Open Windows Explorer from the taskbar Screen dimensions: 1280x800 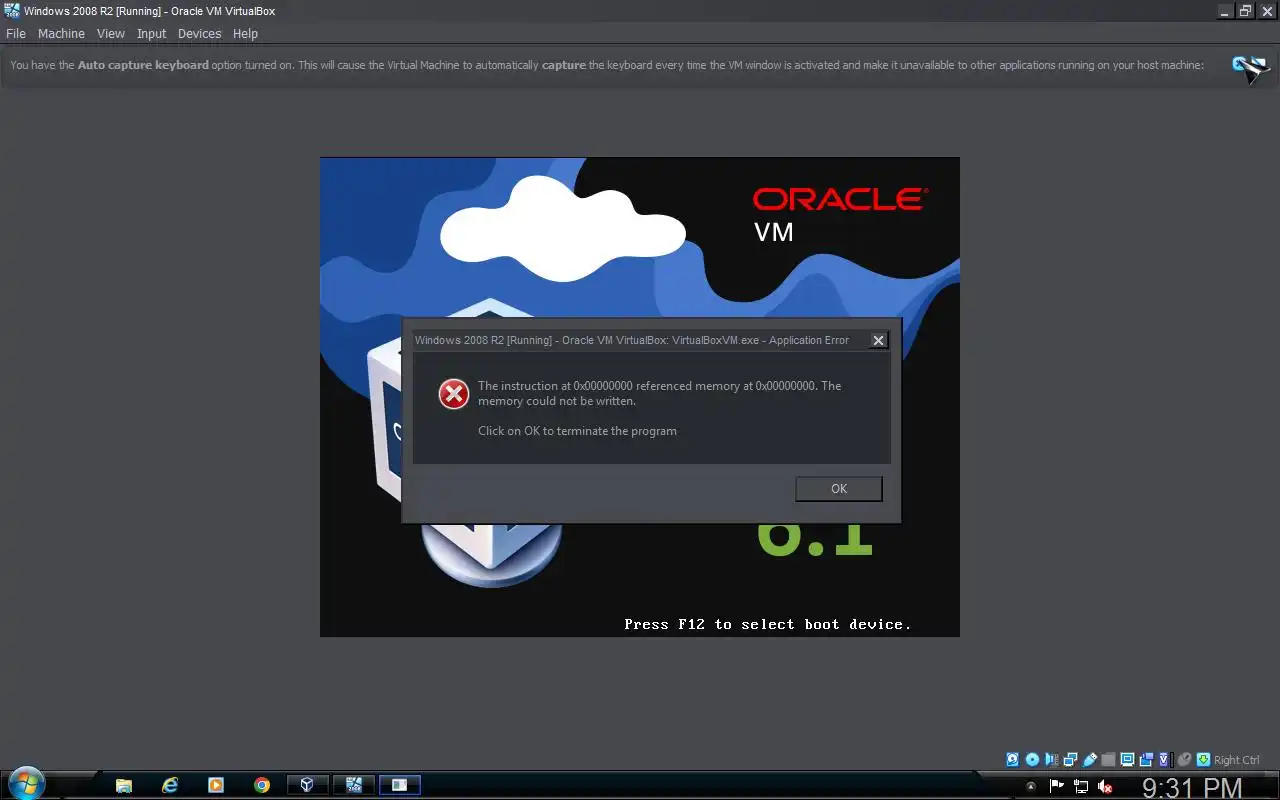pyautogui.click(x=124, y=785)
